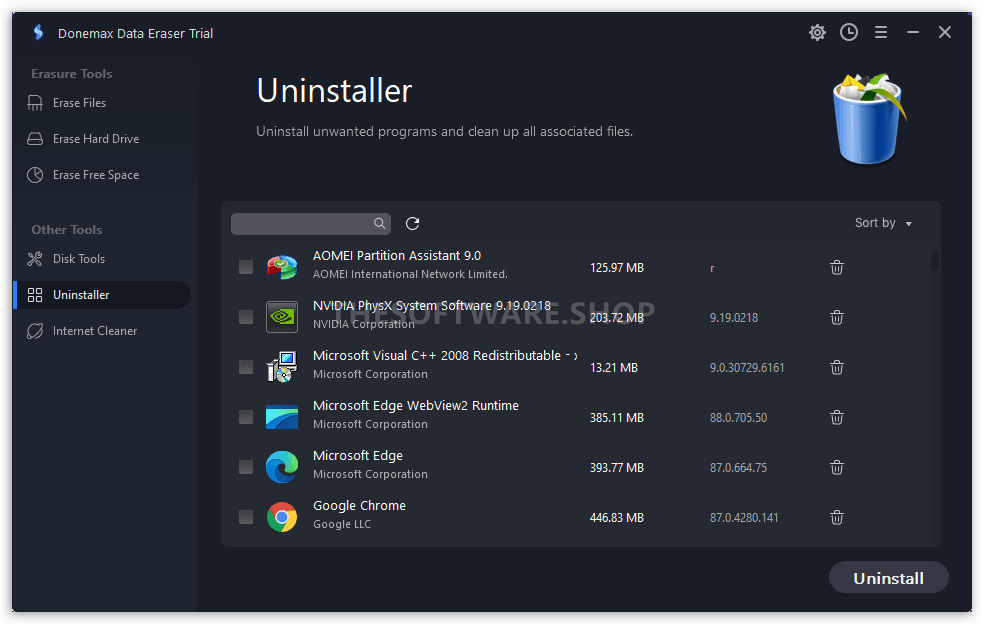
Task: Open settings gear in title bar
Action: 817,32
